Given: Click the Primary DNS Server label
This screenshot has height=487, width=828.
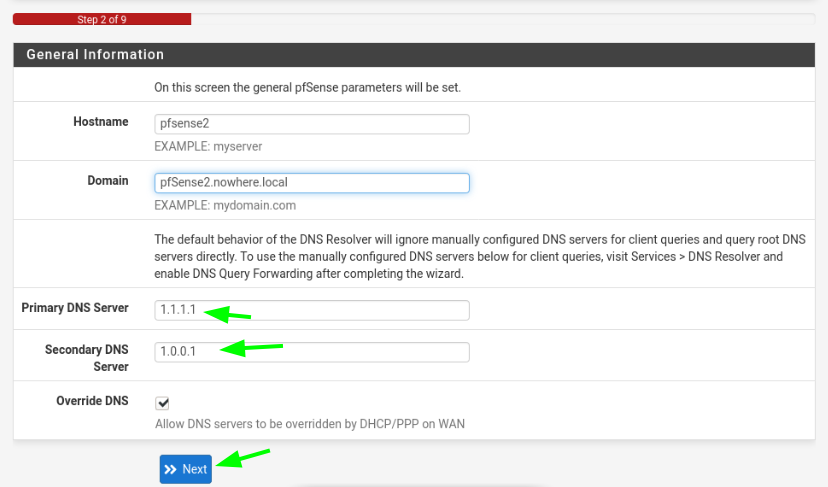Looking at the screenshot, I should coord(75,307).
